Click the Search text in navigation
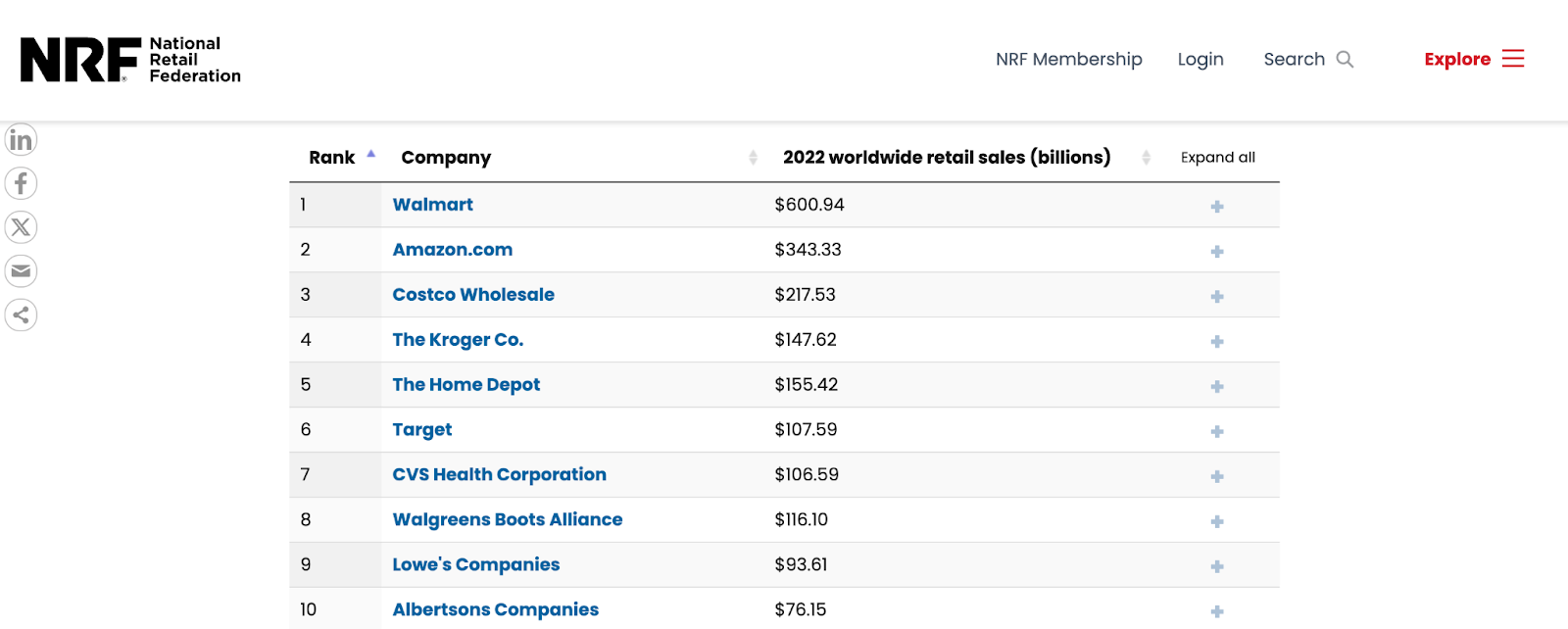This screenshot has width=1568, height=629. [1294, 59]
